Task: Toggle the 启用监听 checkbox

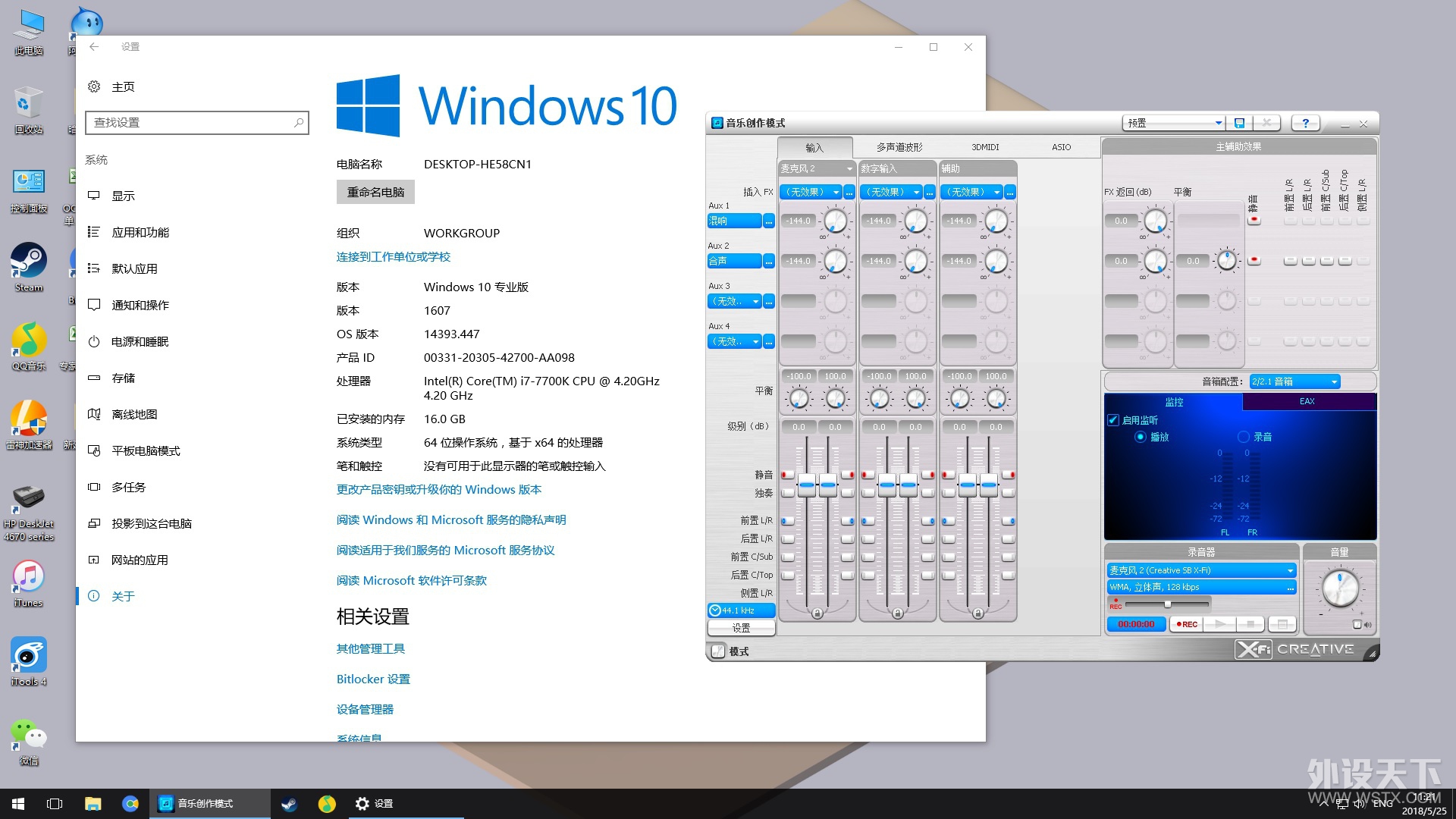Action: point(1113,420)
